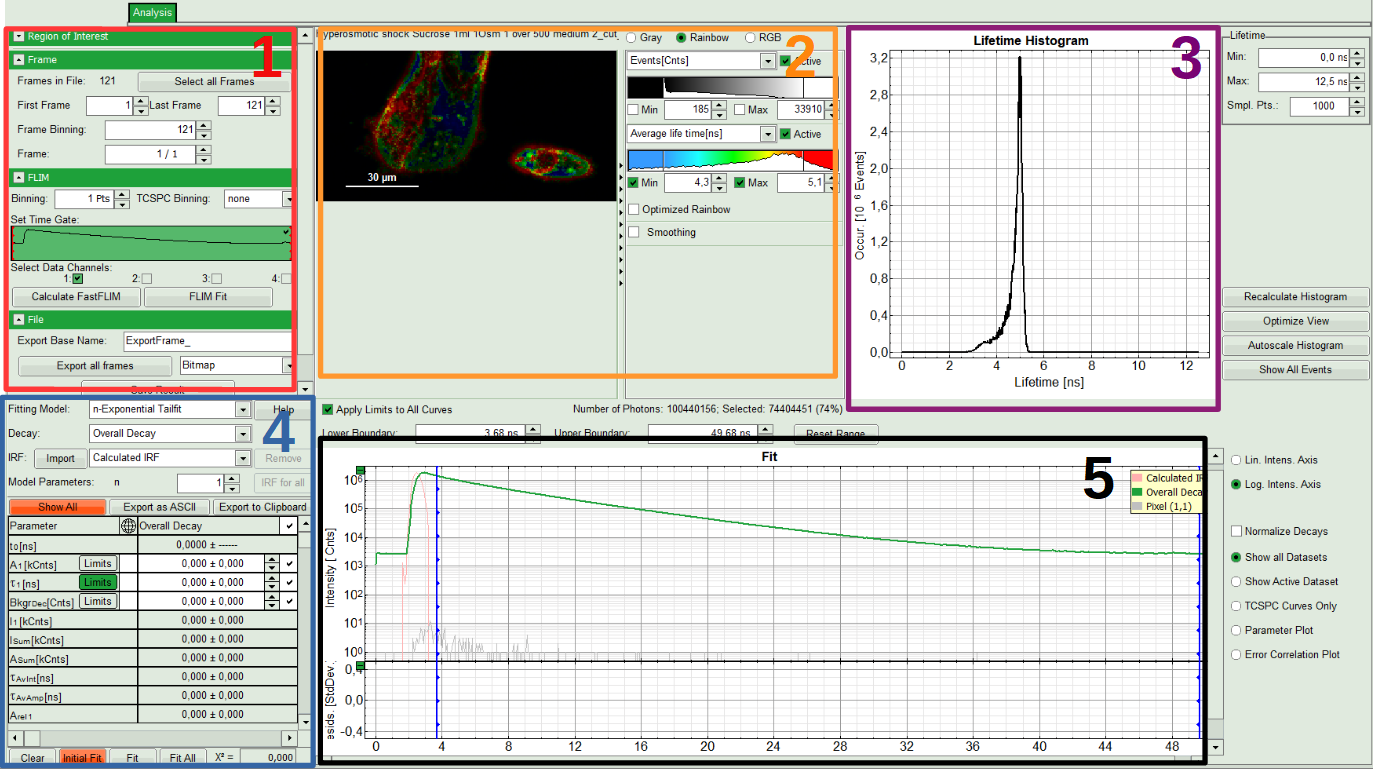Viewport: 1373px width, 769px height.
Task: Enable the Optimized Rainbow checkbox
Action: (634, 209)
